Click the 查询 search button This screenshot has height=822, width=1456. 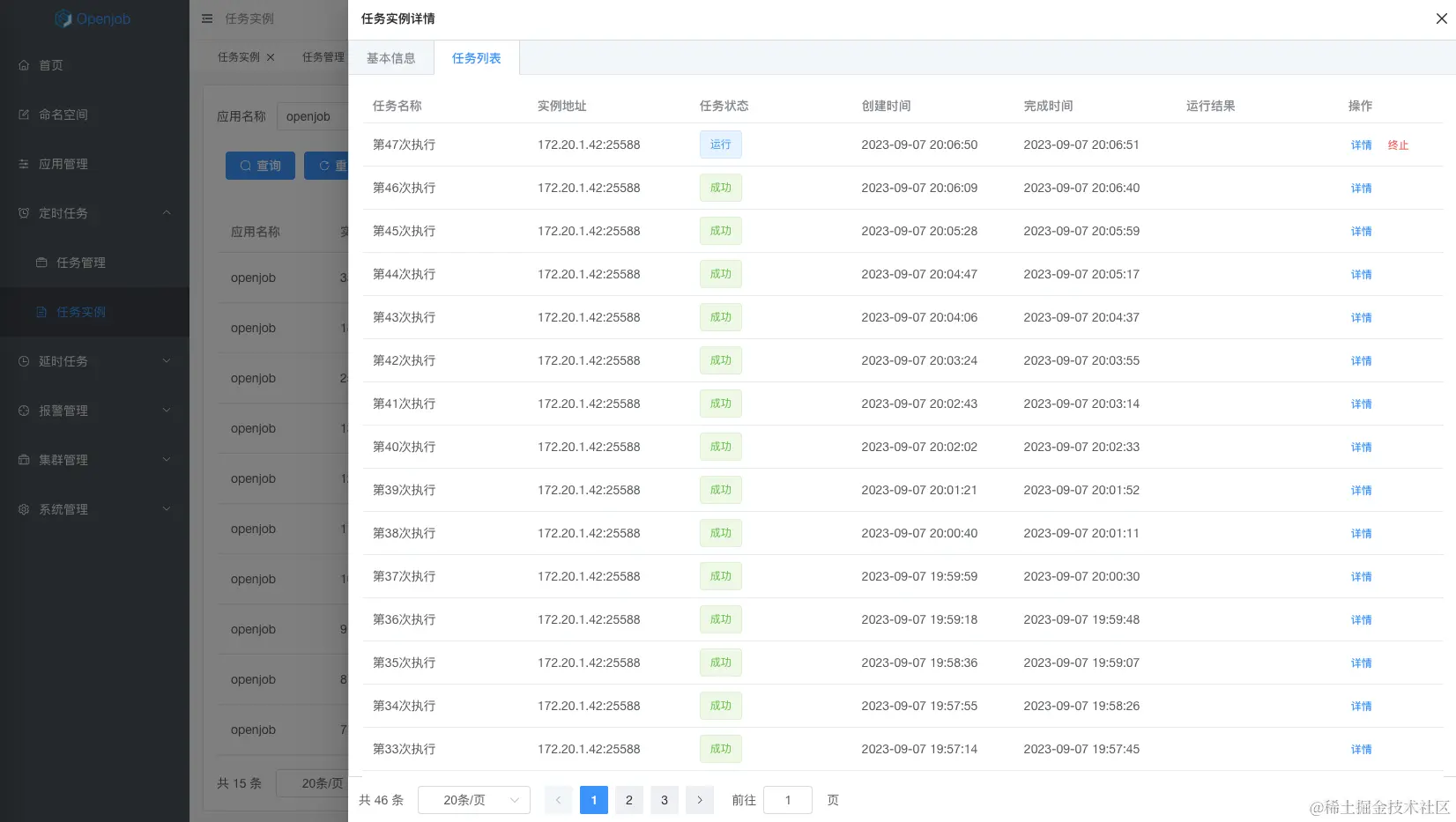click(260, 166)
